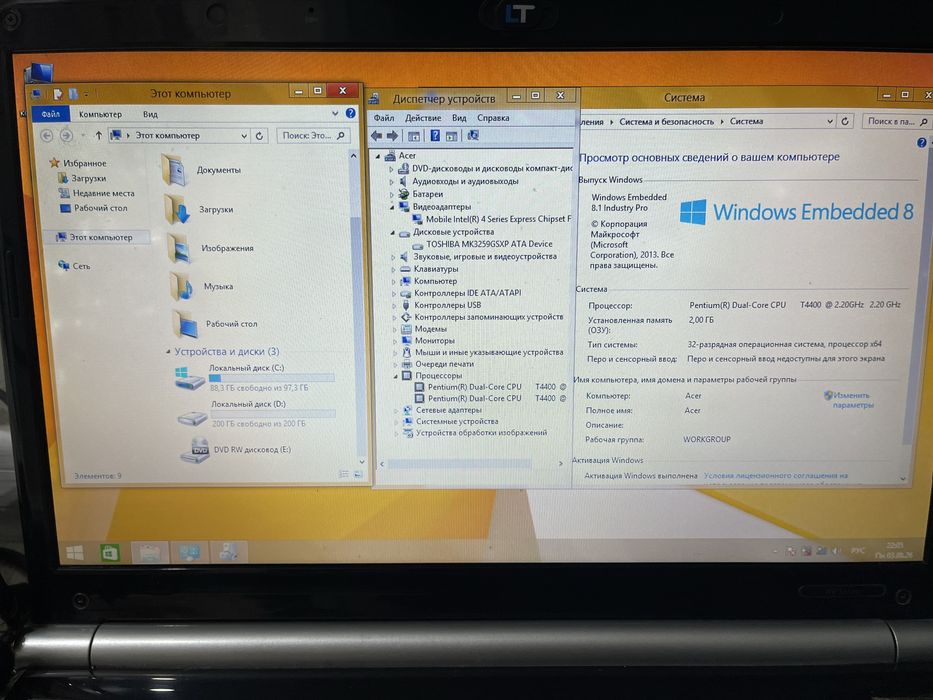Click Back arrow in Этот компьютер window
Viewport: 933px width, 700px height.
click(46, 136)
